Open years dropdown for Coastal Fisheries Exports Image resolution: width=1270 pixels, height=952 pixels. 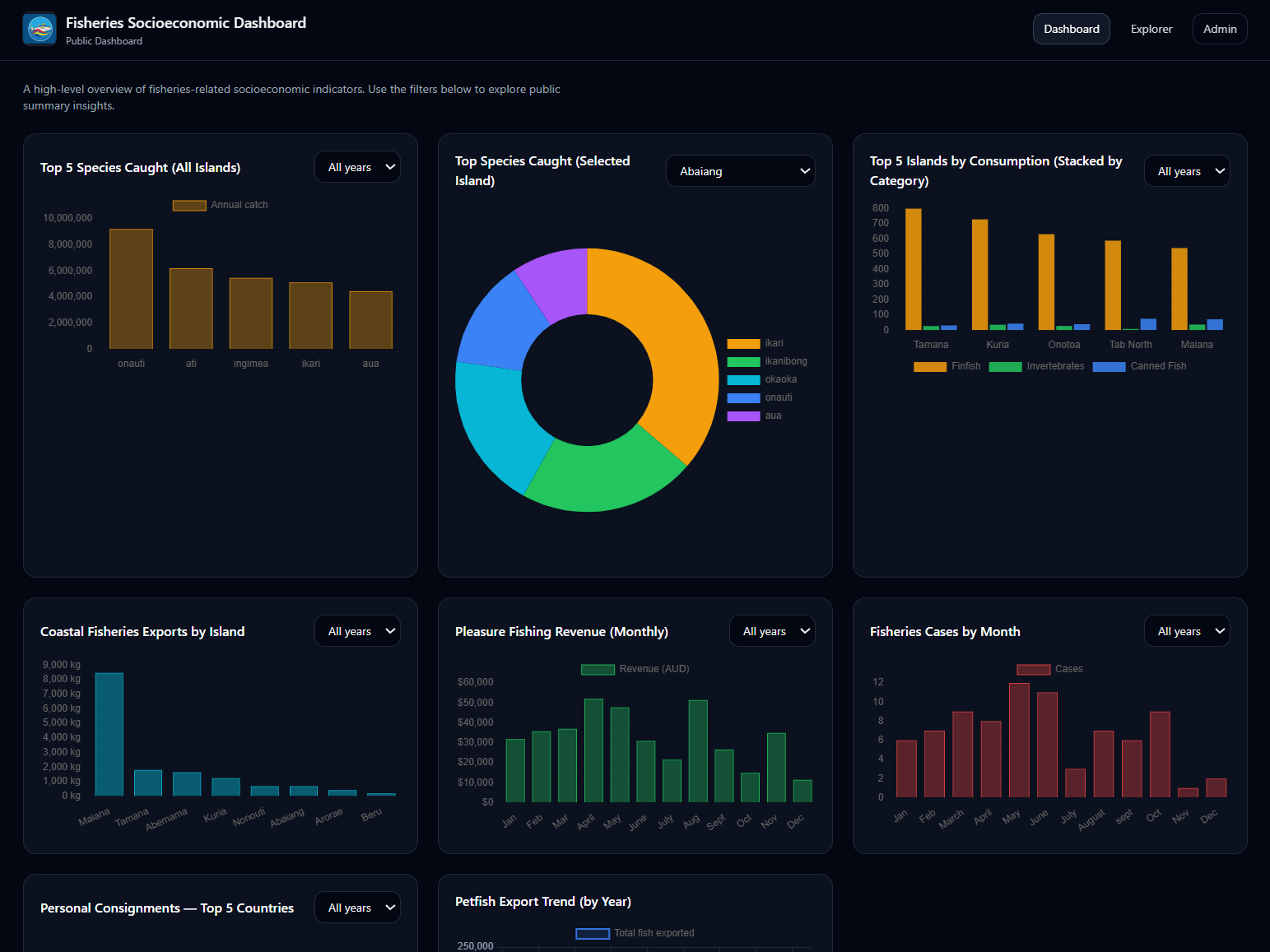click(x=358, y=631)
